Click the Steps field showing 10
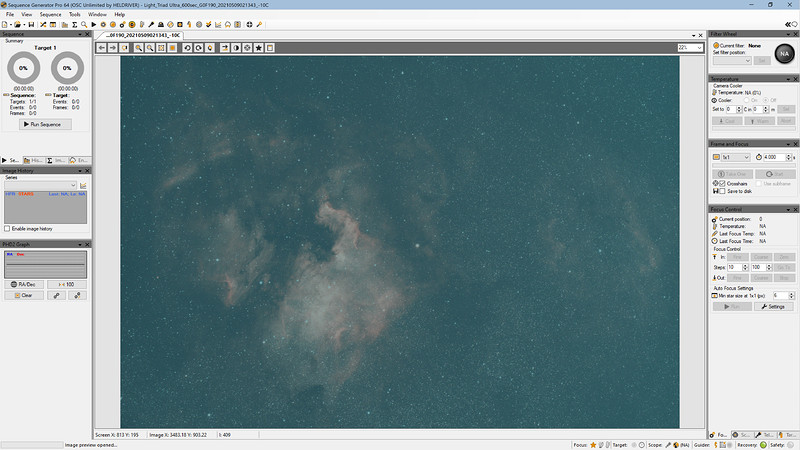The height and width of the screenshot is (450, 800). point(734,267)
